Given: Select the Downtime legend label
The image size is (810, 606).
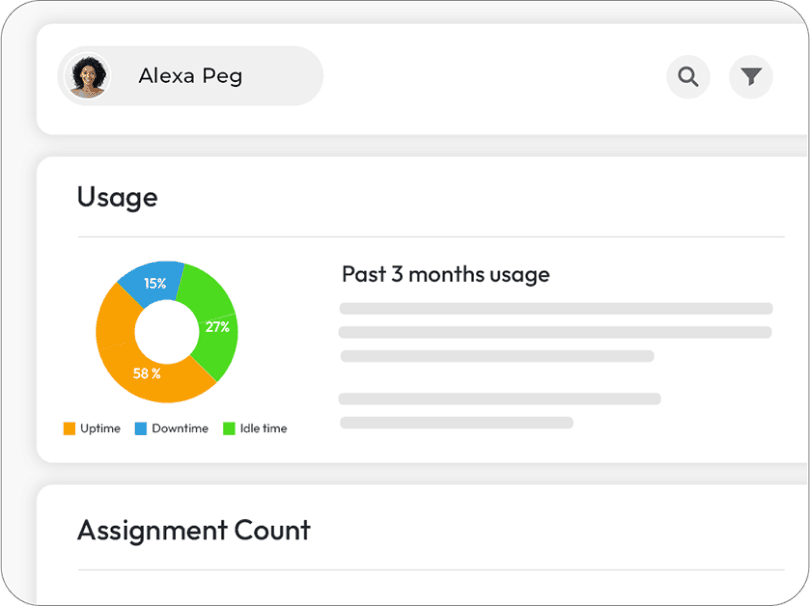Looking at the screenshot, I should point(180,429).
